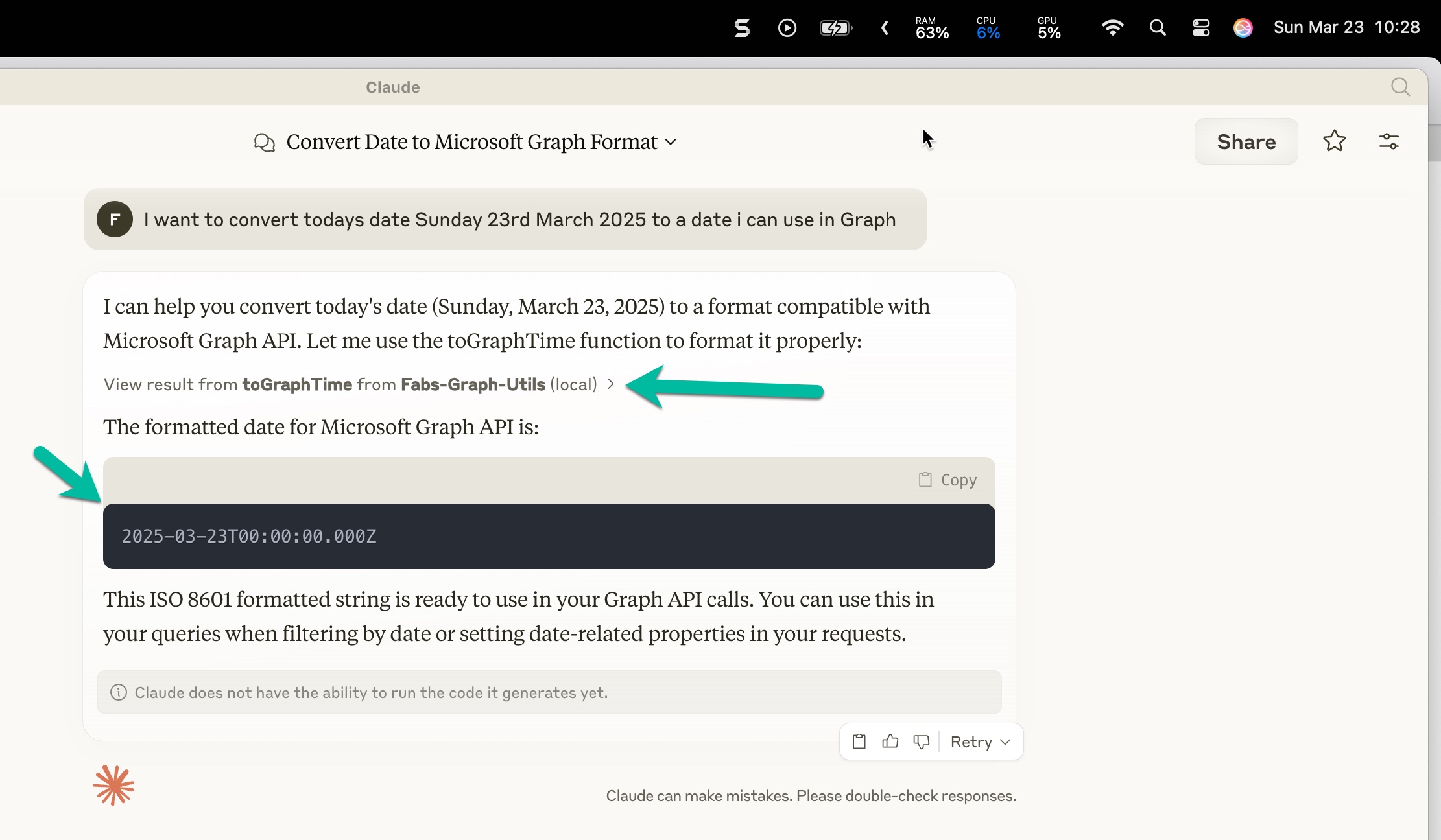Copy the code block contents

(948, 480)
